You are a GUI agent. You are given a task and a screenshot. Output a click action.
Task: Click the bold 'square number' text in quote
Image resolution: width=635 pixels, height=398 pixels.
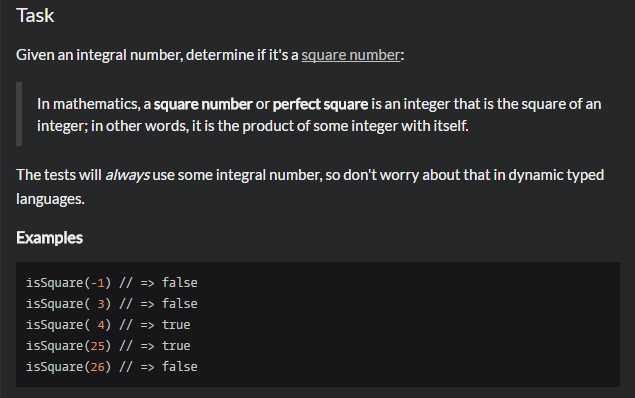pos(203,104)
